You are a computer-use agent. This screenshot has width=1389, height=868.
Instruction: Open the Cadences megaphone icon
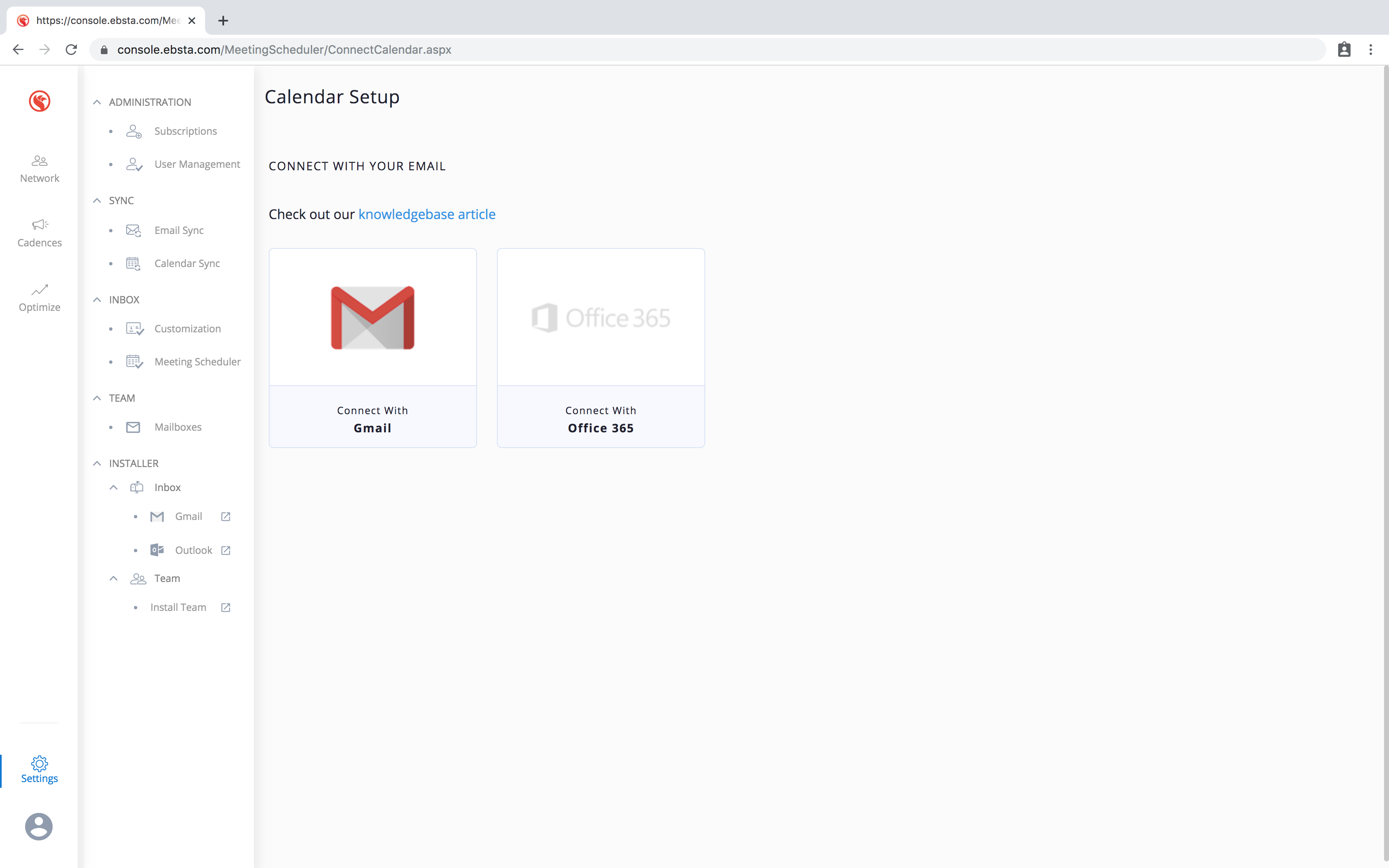point(40,224)
